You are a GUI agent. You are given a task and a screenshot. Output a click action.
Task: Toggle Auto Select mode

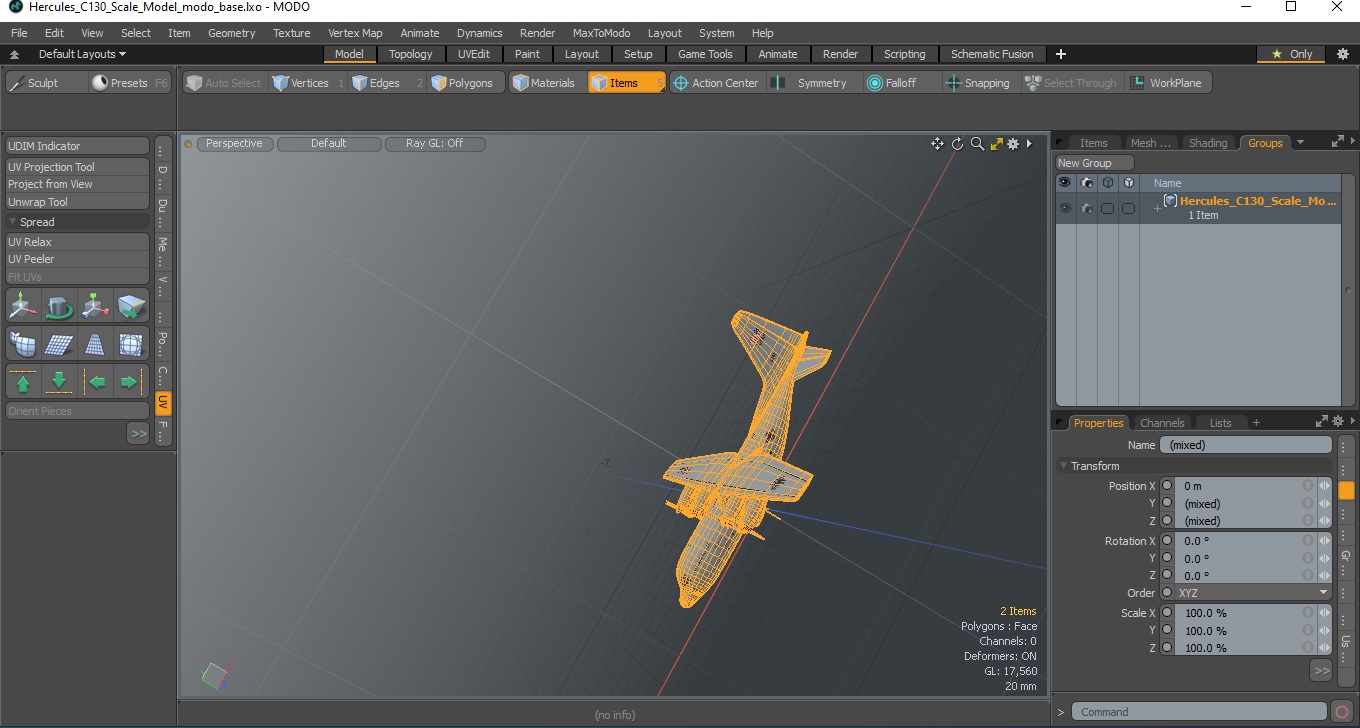223,83
